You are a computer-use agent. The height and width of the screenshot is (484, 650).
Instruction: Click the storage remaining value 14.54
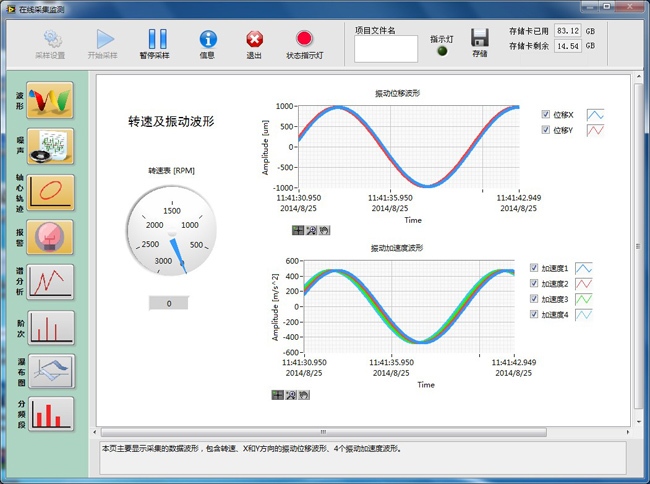click(x=568, y=46)
